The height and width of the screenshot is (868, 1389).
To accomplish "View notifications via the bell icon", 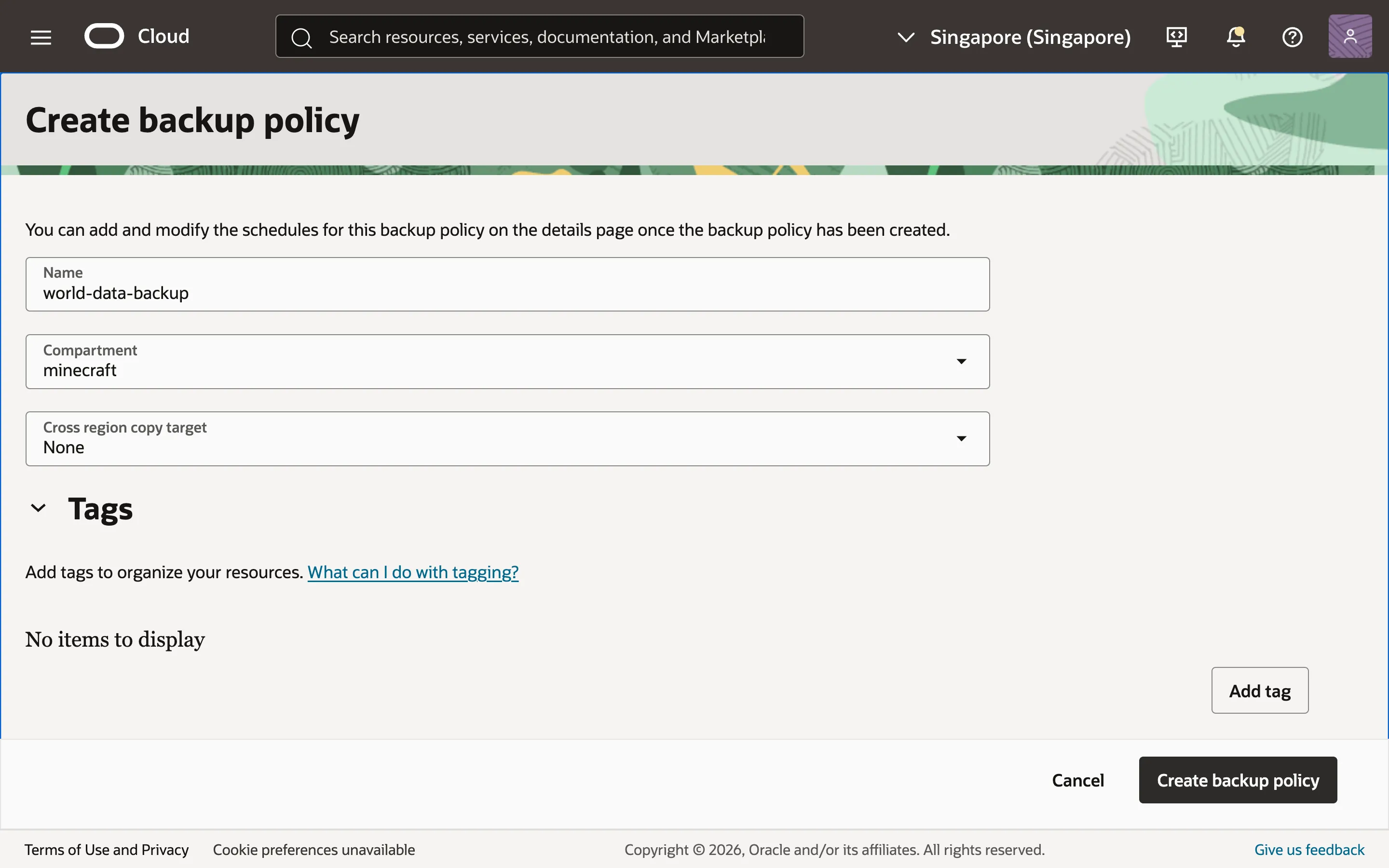I will 1234,37.
